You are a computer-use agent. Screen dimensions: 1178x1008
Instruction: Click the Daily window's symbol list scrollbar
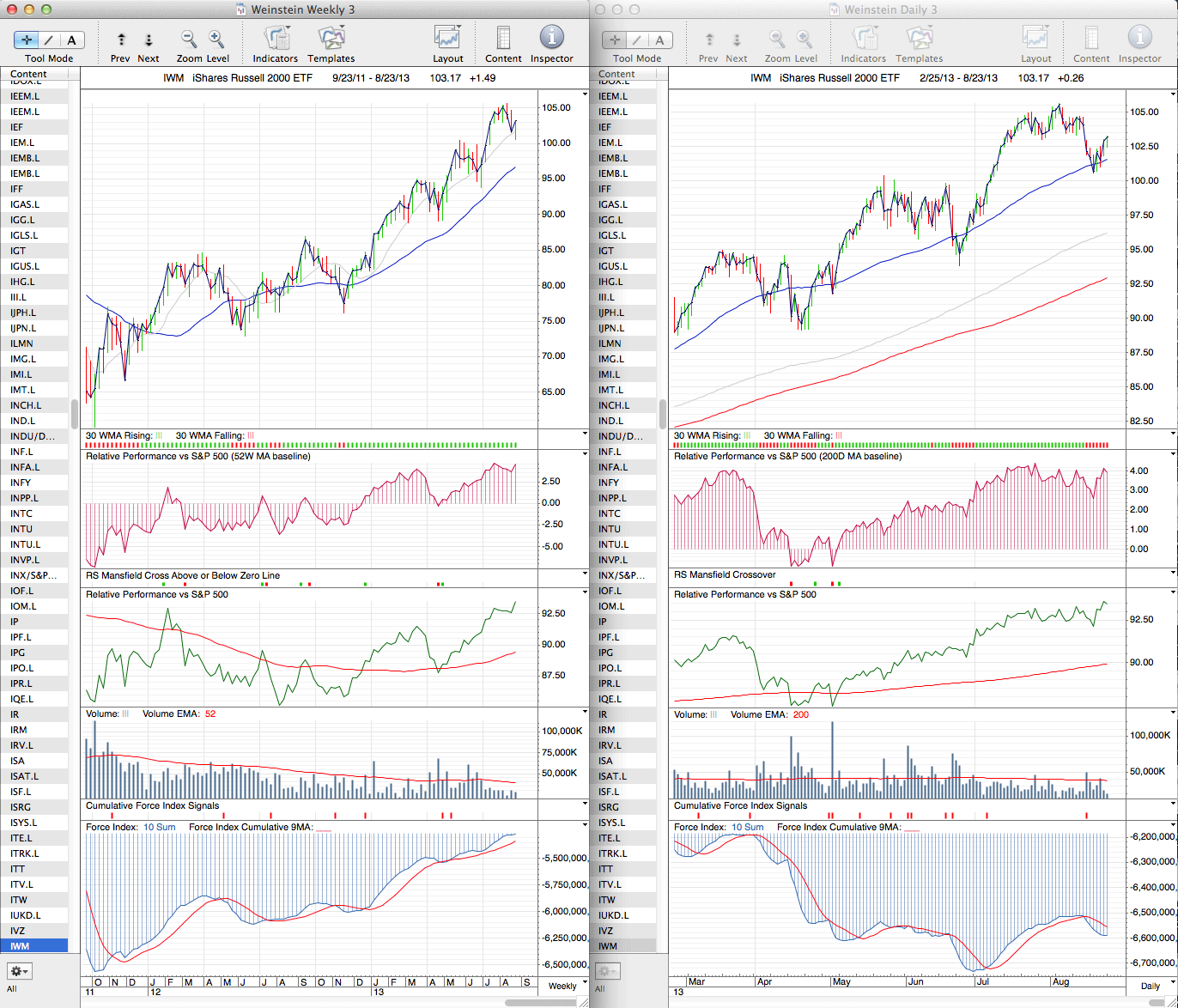[x=663, y=413]
